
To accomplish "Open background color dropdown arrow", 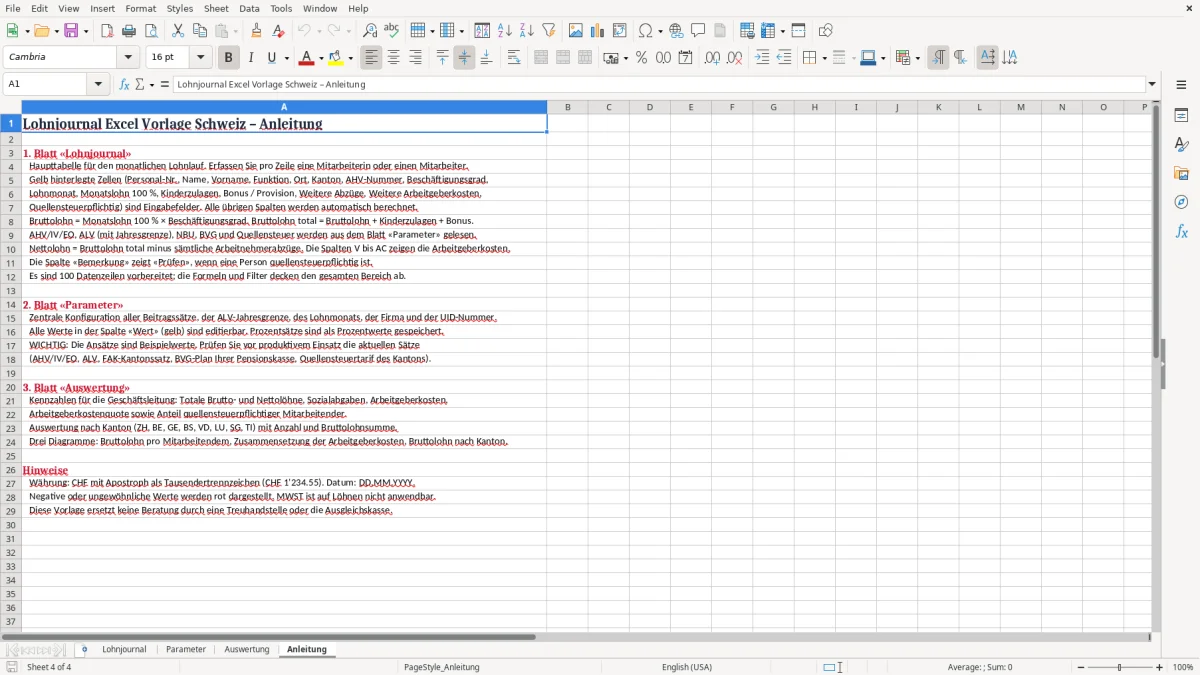I will click(351, 58).
